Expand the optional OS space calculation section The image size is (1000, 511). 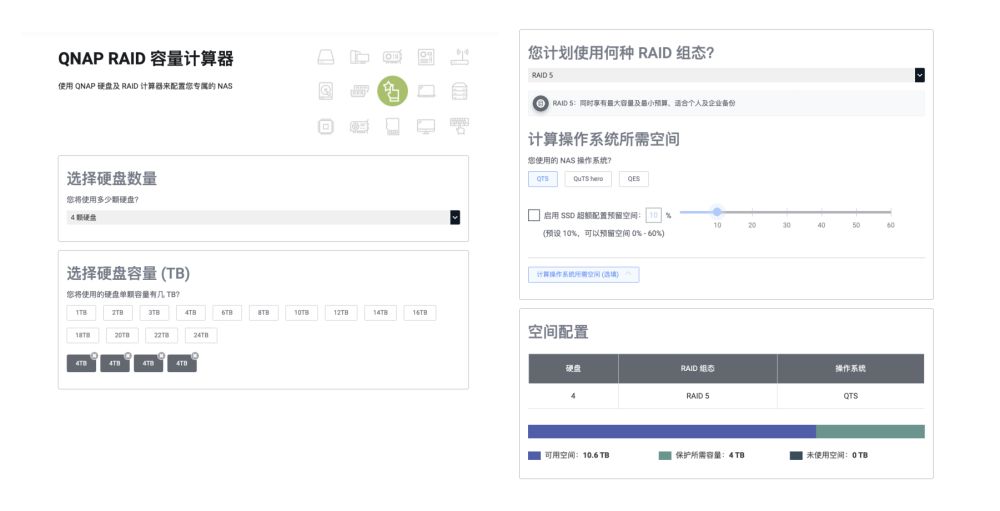tap(583, 274)
